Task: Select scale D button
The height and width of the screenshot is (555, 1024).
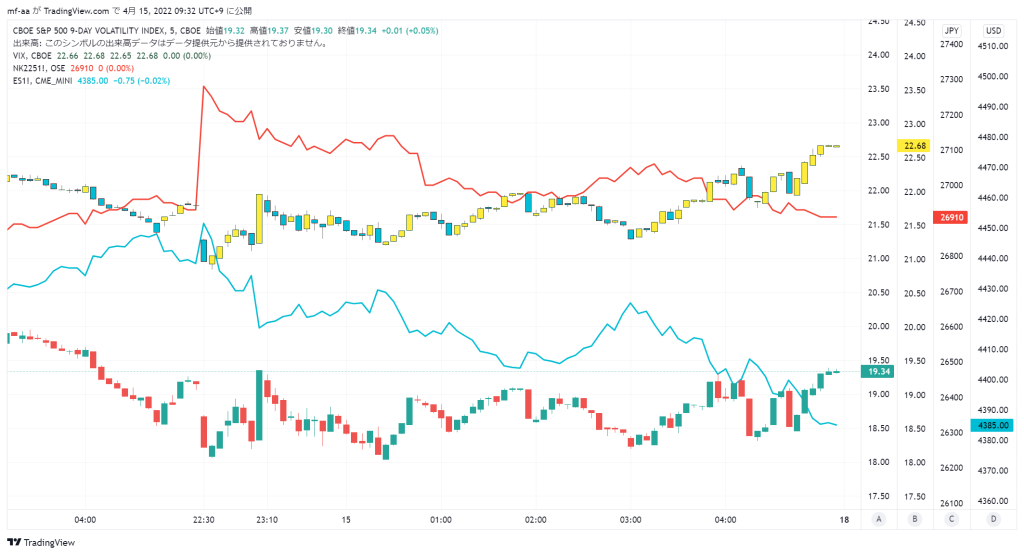Action: tap(993, 520)
